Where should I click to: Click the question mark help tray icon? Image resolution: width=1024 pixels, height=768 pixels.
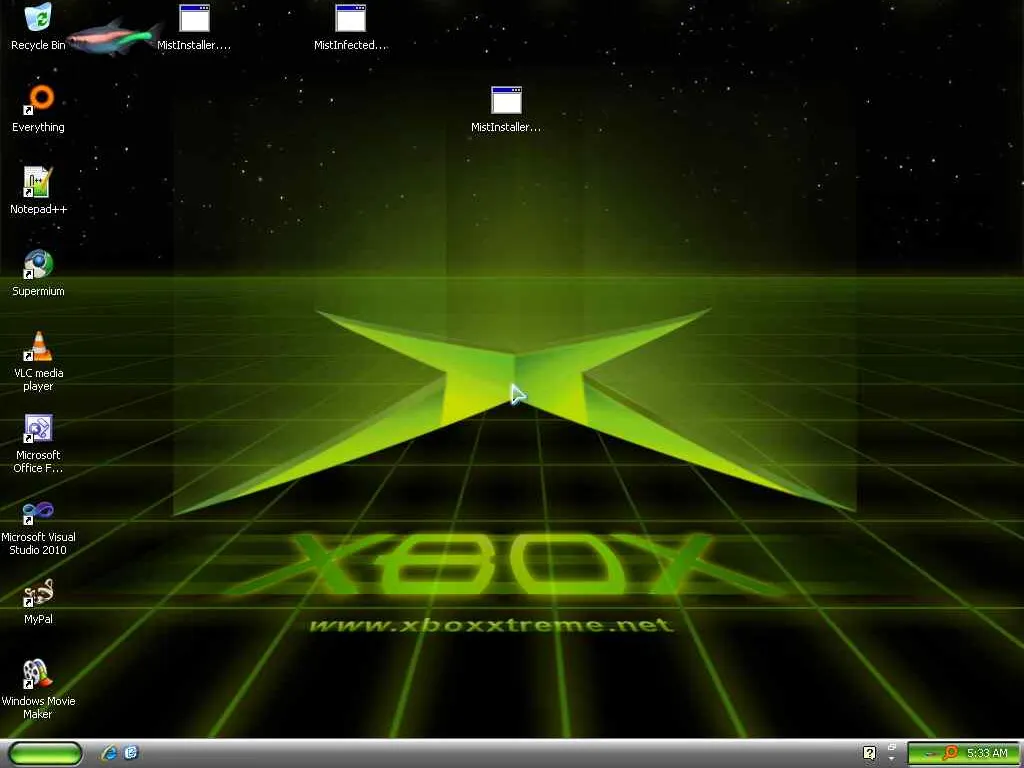[x=869, y=753]
